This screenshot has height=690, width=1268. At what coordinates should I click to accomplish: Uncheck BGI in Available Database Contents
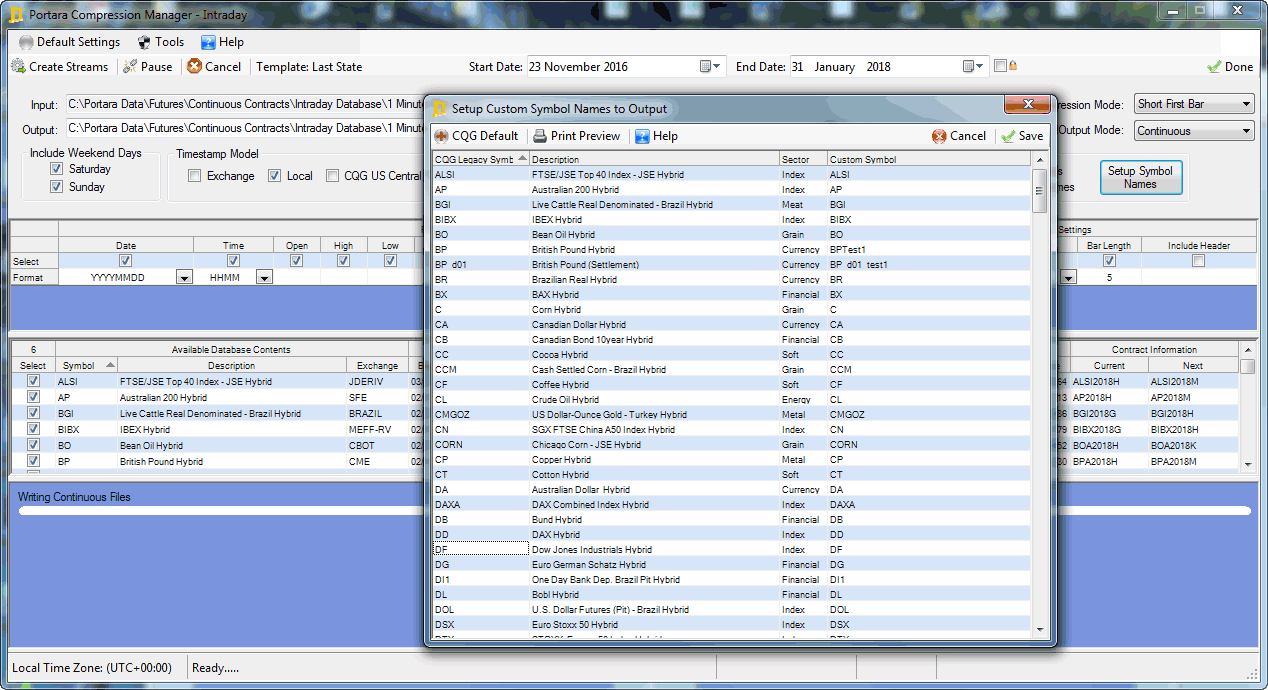click(33, 413)
